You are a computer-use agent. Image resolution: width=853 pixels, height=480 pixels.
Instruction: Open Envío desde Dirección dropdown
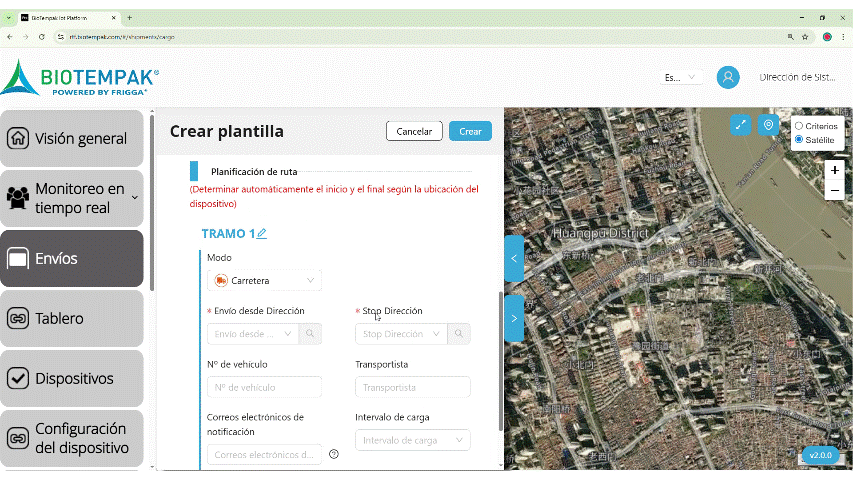coord(253,334)
